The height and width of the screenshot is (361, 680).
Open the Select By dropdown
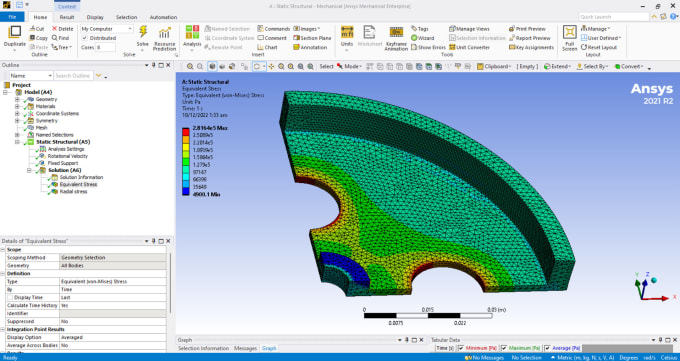click(592, 66)
